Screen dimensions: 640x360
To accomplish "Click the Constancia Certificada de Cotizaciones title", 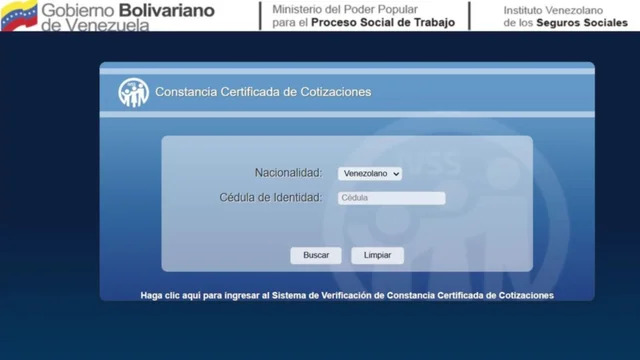I will pyautogui.click(x=263, y=92).
